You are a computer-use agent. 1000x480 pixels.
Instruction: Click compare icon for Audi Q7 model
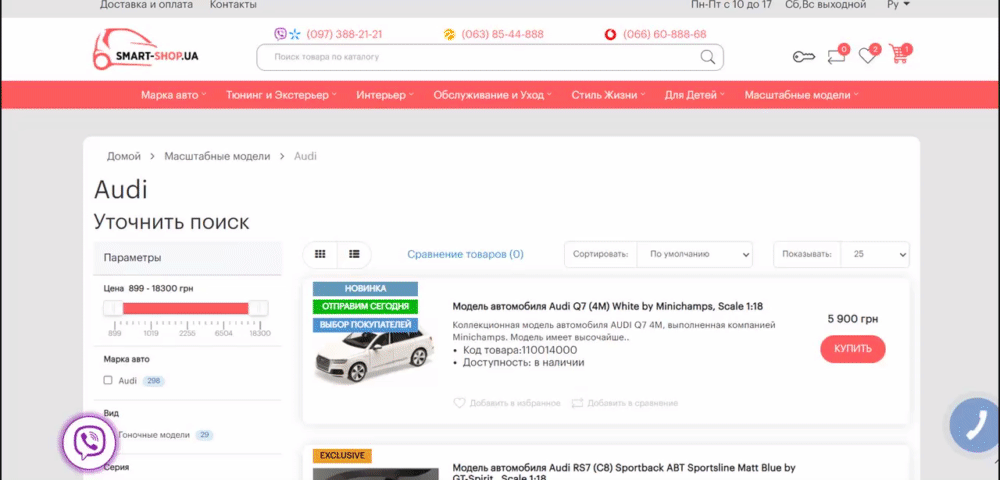(578, 403)
